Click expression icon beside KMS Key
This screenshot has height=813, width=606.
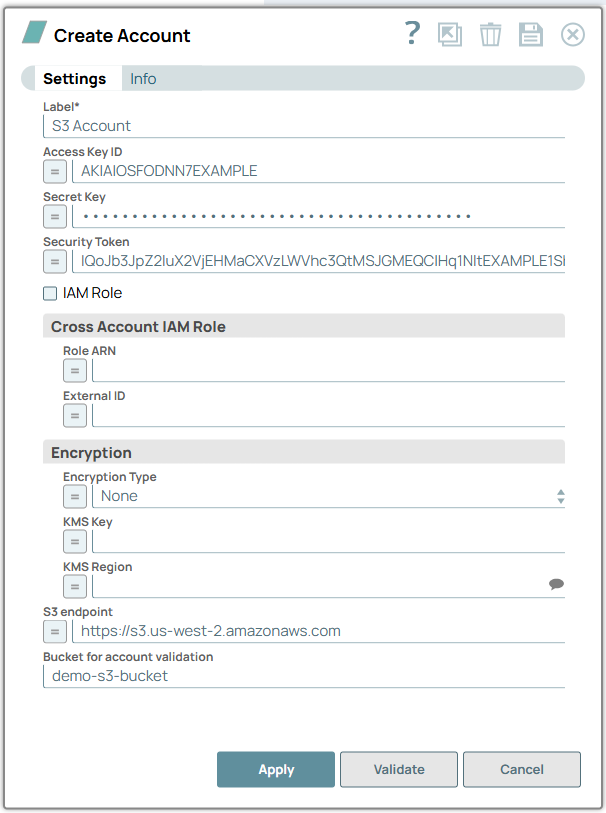[75, 541]
